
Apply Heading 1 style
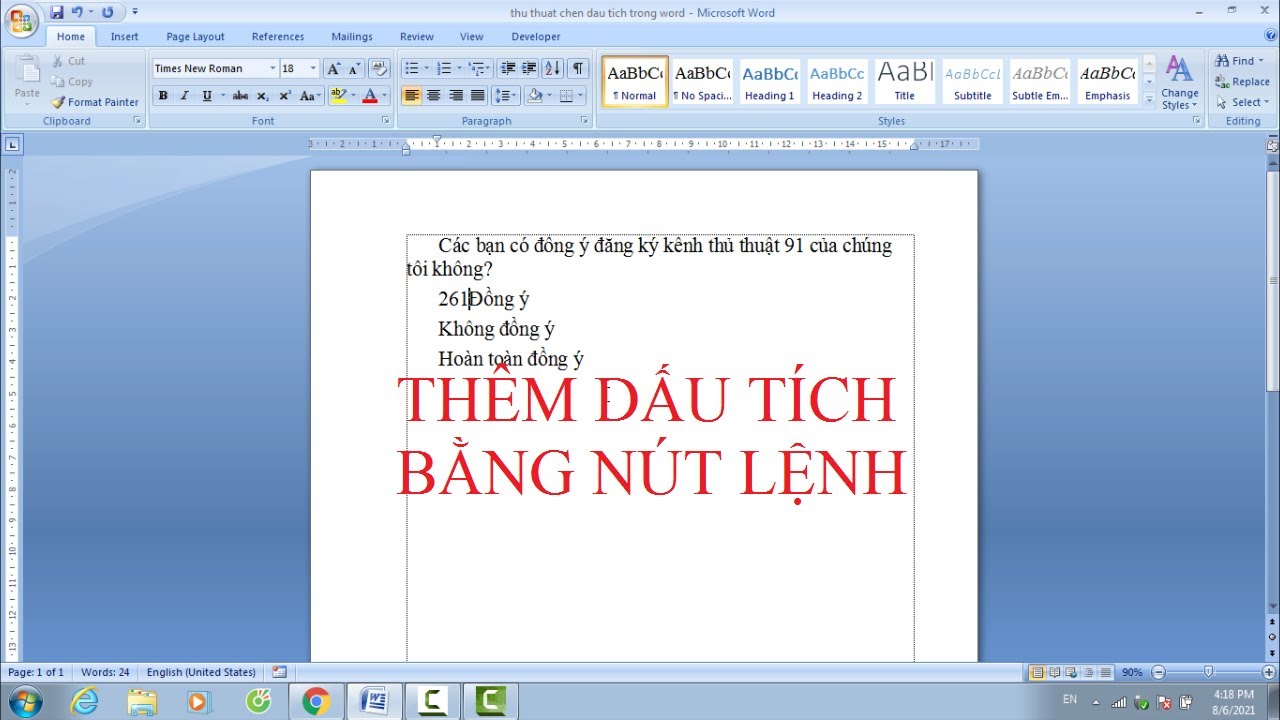coord(770,81)
